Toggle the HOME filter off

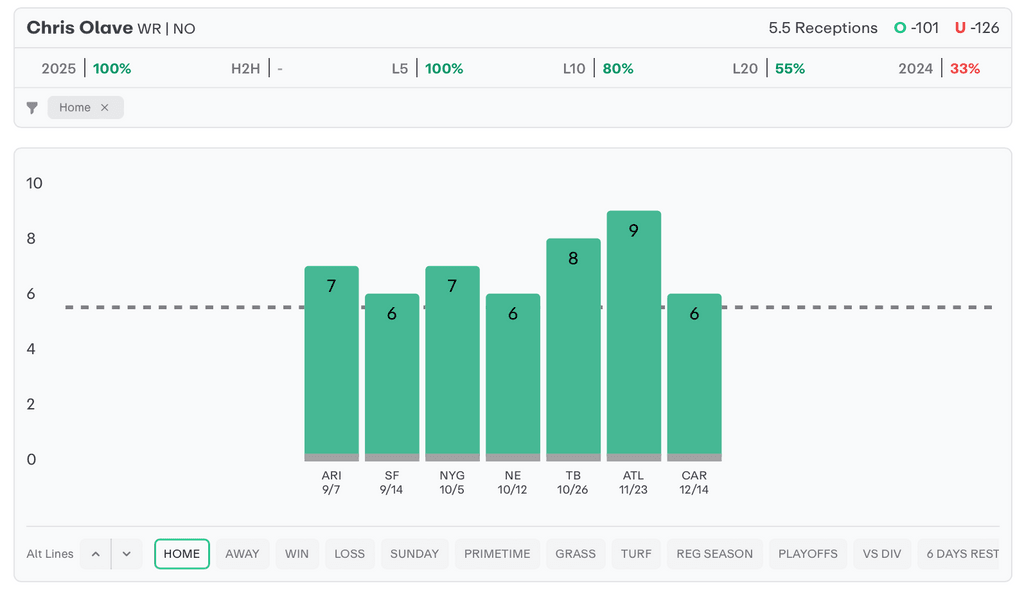(x=182, y=554)
